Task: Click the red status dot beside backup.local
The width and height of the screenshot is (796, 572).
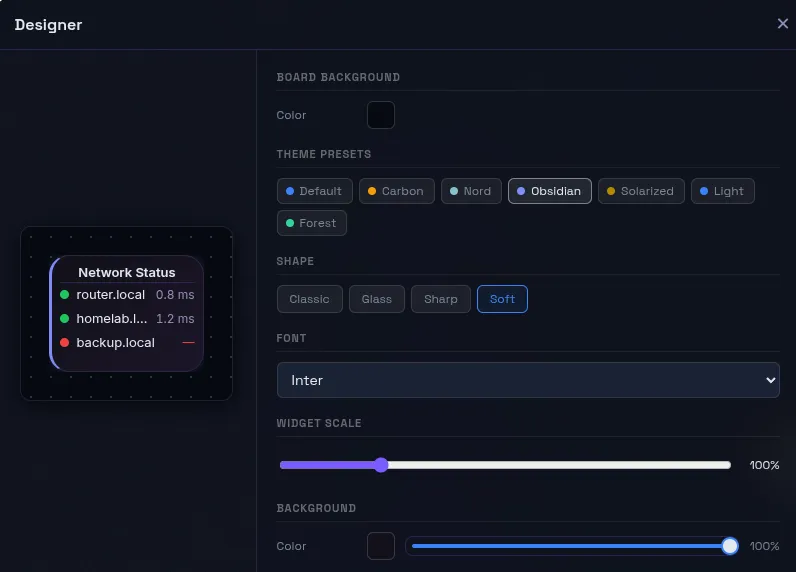Action: [x=64, y=343]
